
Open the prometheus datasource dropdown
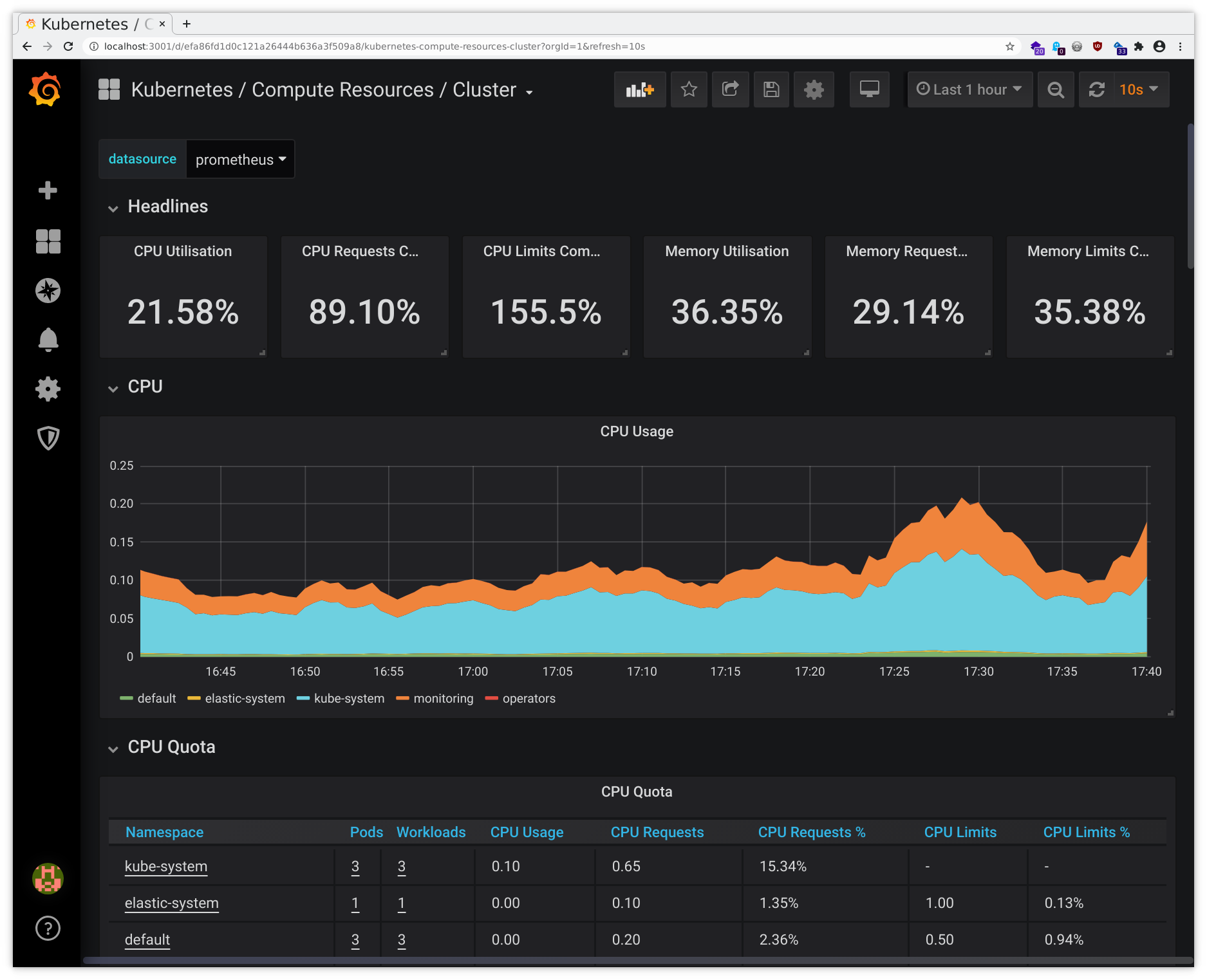[240, 160]
